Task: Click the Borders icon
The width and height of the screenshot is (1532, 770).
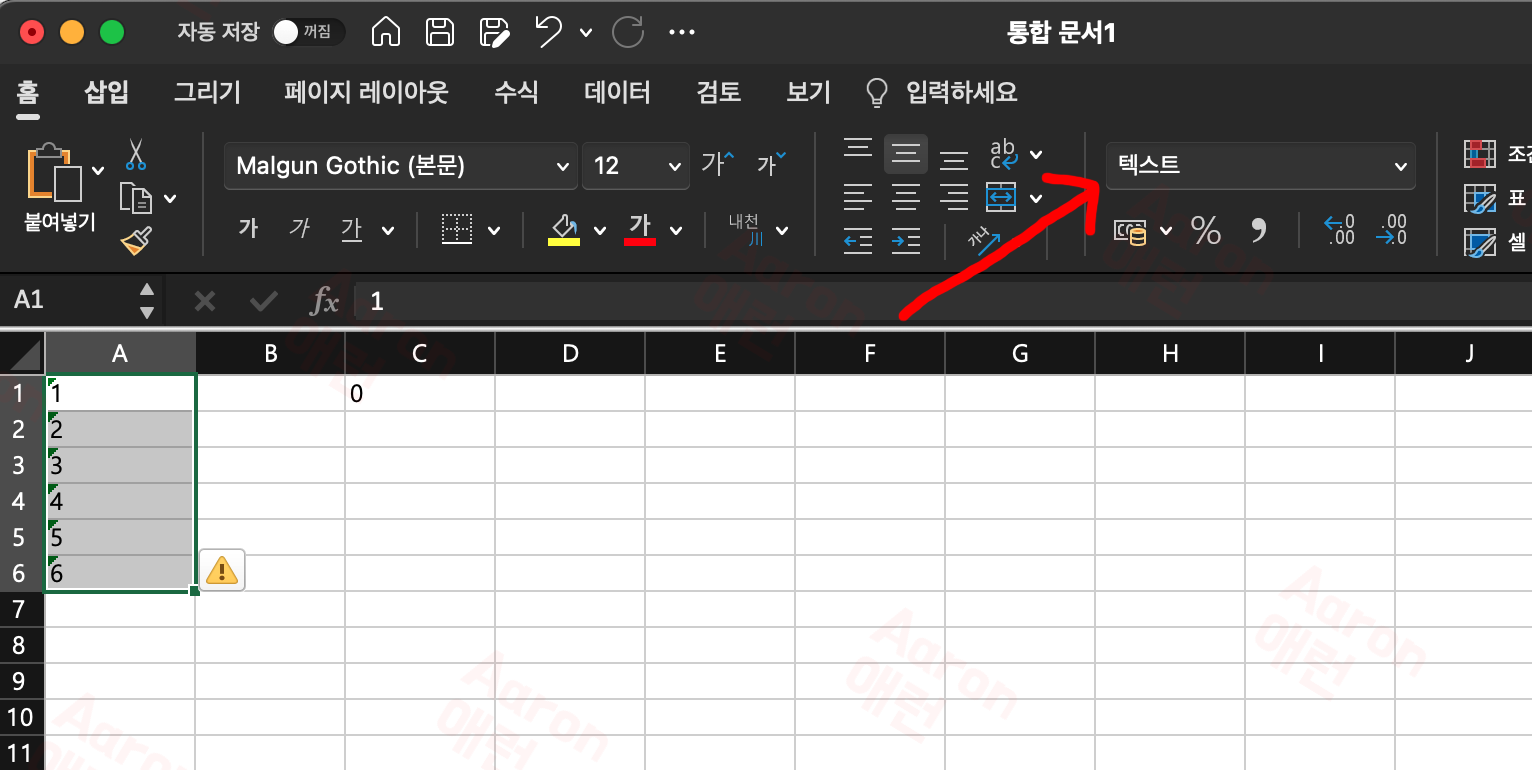Action: pyautogui.click(x=457, y=230)
